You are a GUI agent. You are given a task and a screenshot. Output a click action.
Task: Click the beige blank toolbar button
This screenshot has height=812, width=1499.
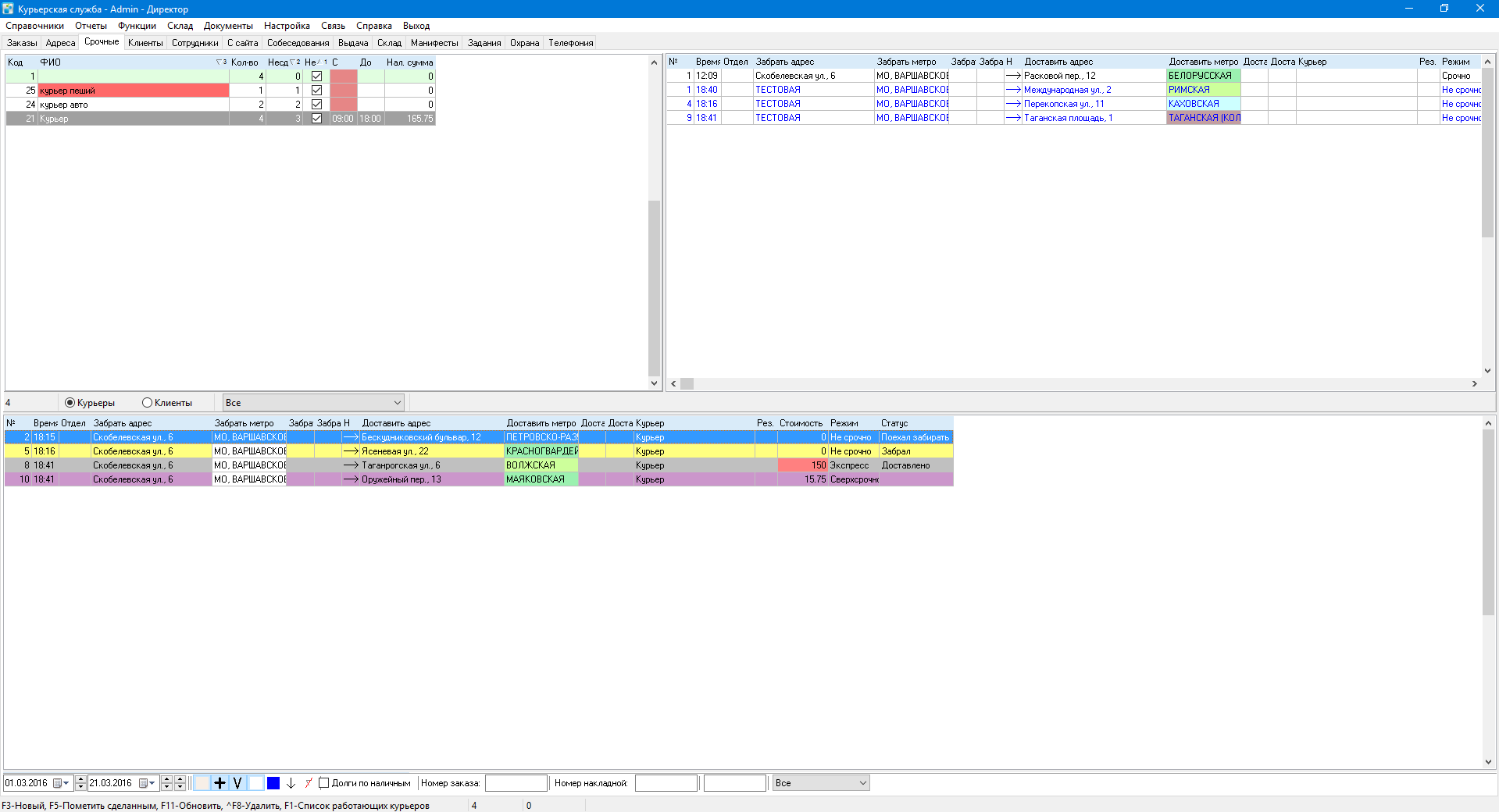click(x=202, y=783)
